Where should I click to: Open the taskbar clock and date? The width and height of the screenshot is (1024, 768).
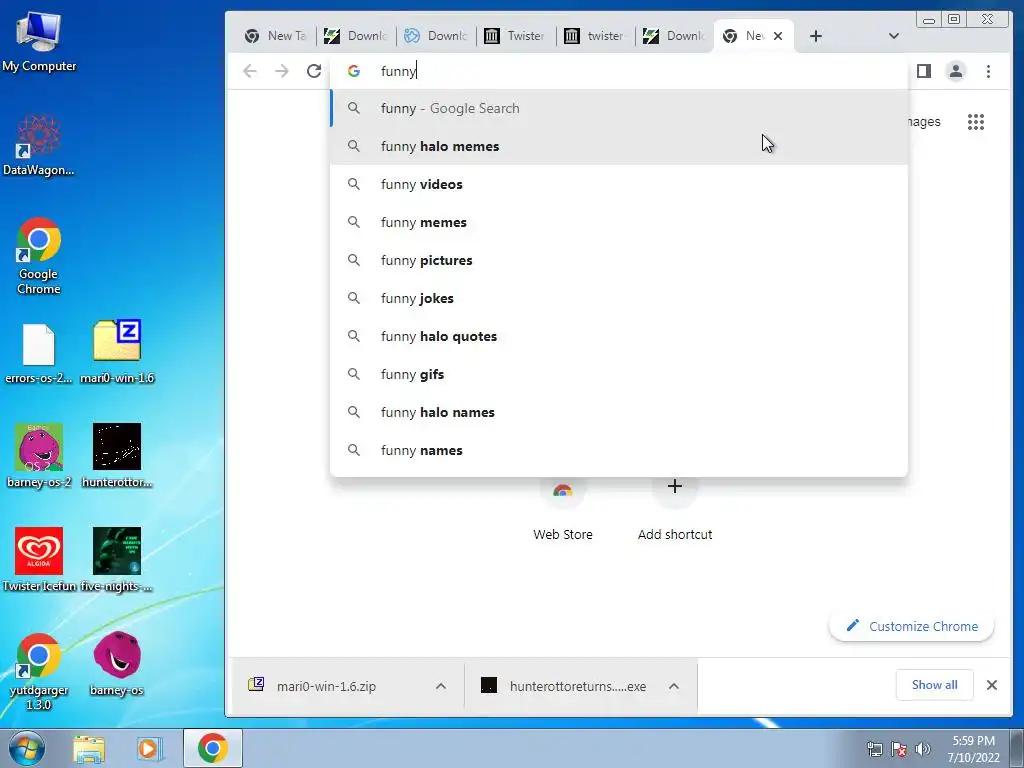coord(974,748)
